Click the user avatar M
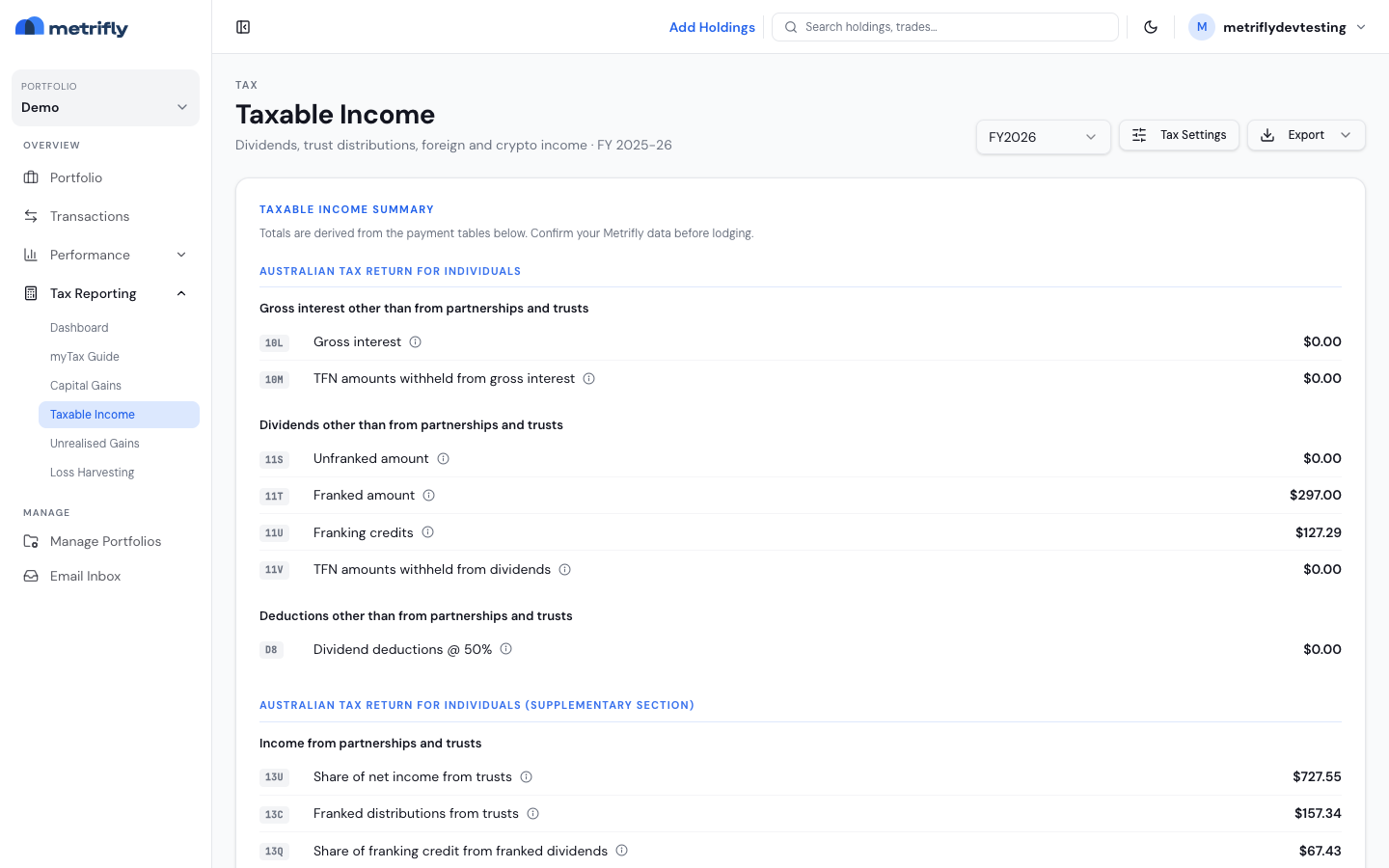This screenshot has width=1389, height=868. (1201, 27)
